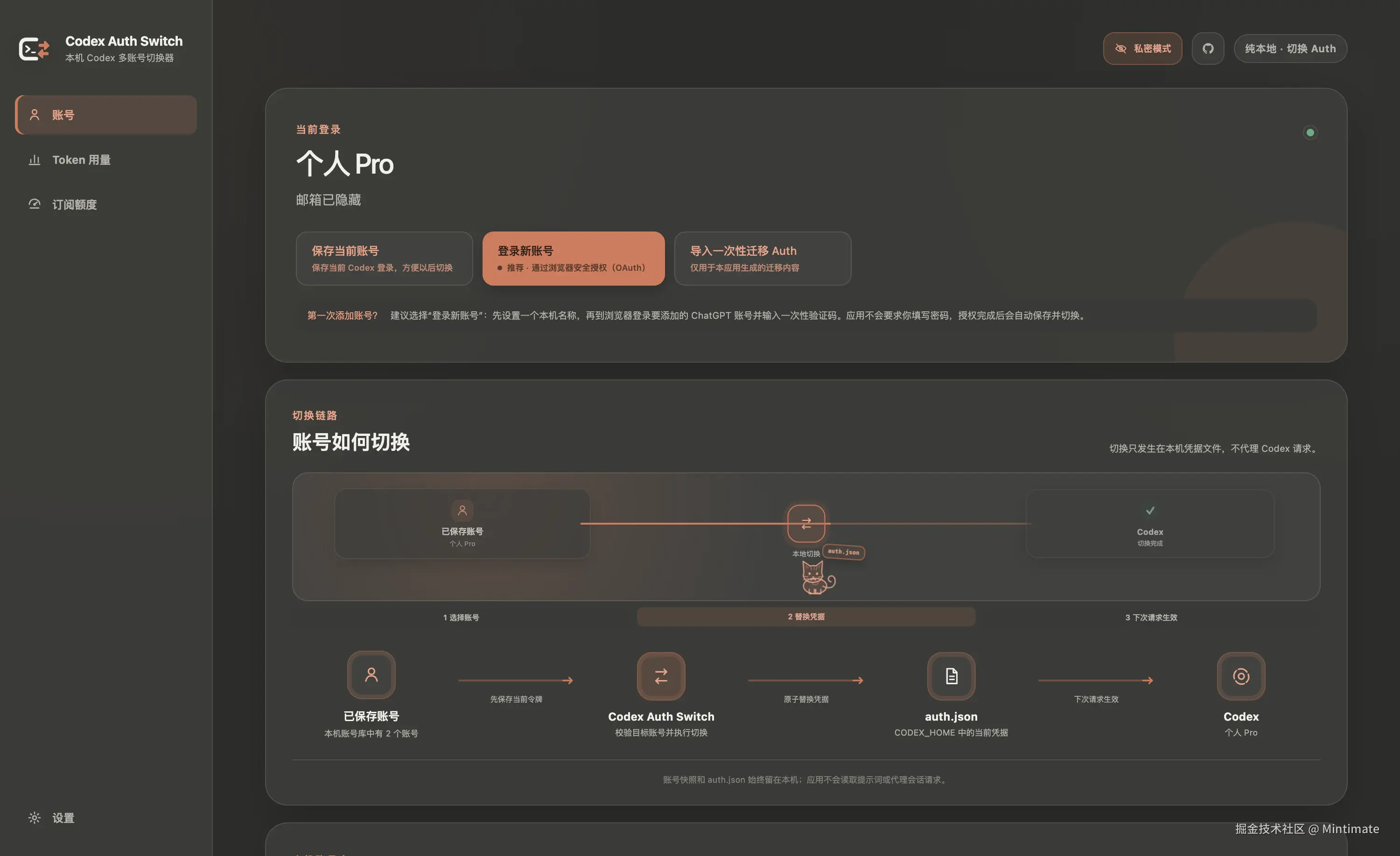Click 保存当前账号 button

[x=384, y=259]
